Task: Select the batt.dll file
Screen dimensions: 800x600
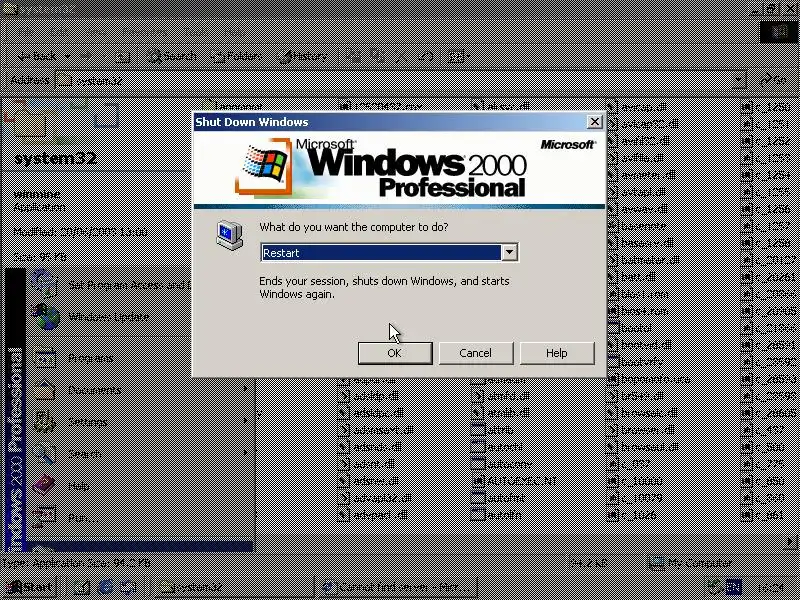Action: (x=632, y=277)
